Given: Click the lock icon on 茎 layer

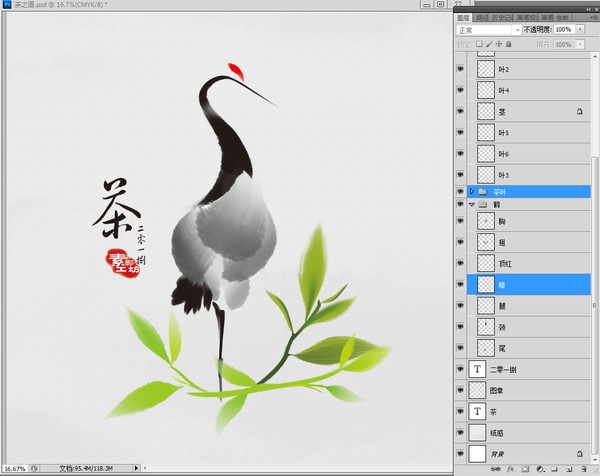Looking at the screenshot, I should click(580, 111).
